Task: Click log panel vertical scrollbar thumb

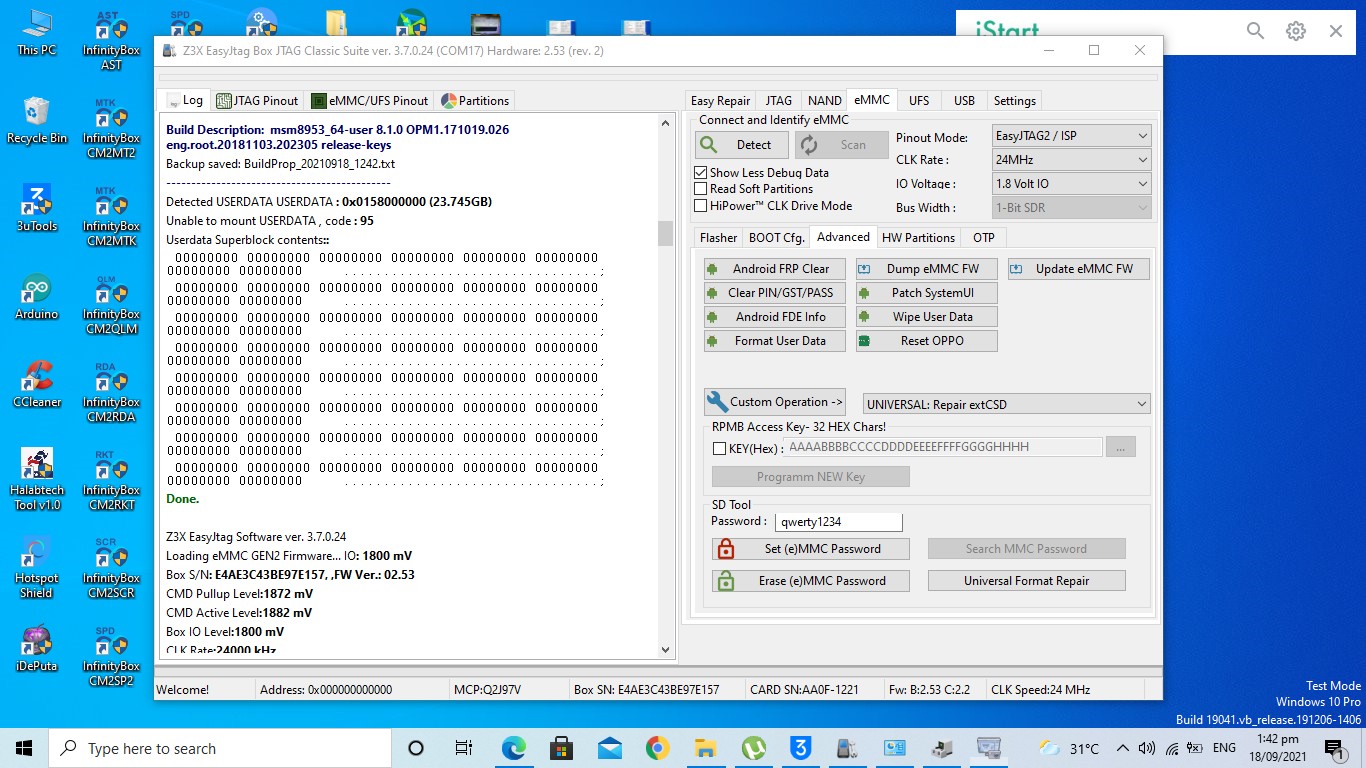Action: [x=665, y=233]
